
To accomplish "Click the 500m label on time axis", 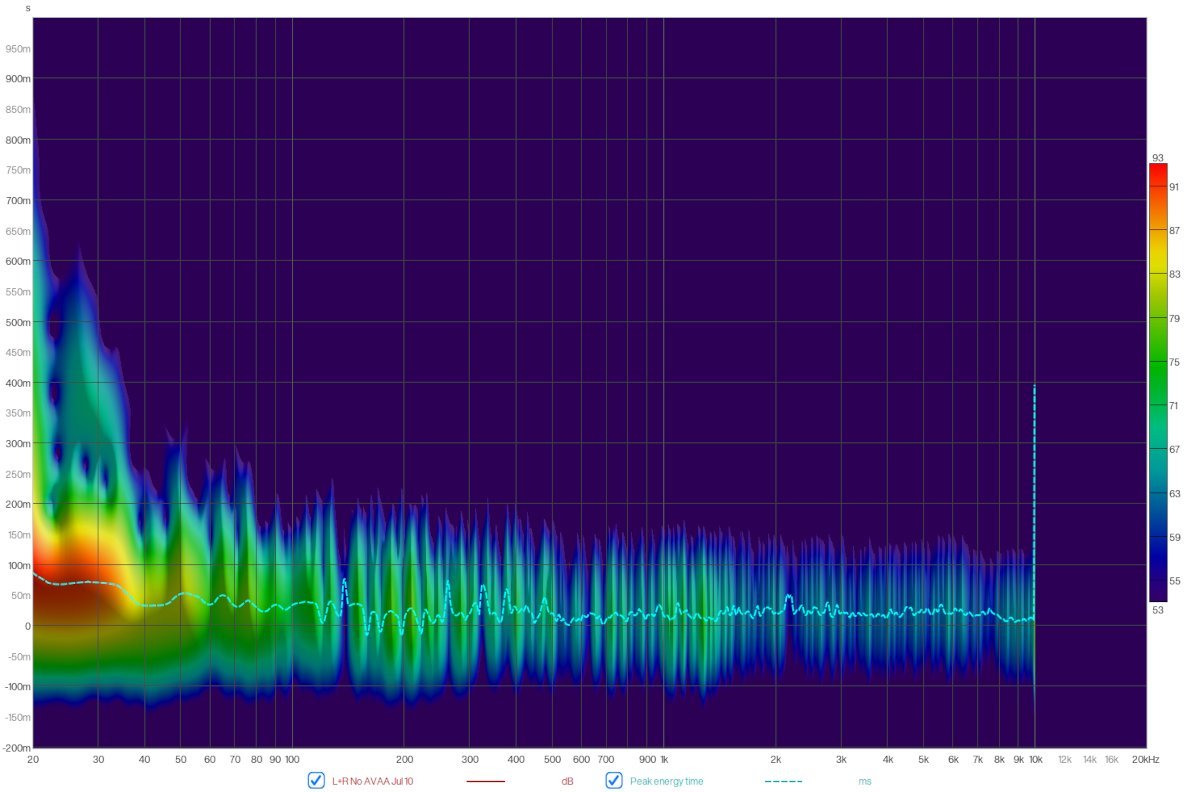I will tap(18, 322).
